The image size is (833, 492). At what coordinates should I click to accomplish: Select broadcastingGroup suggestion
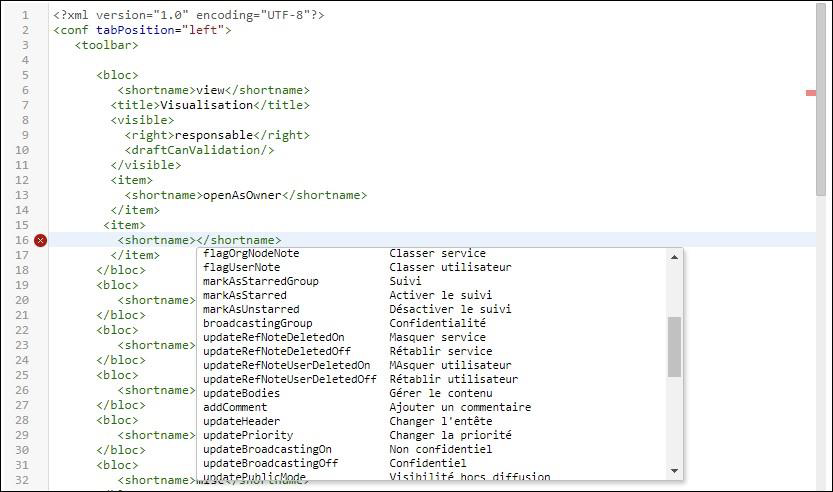coord(257,324)
